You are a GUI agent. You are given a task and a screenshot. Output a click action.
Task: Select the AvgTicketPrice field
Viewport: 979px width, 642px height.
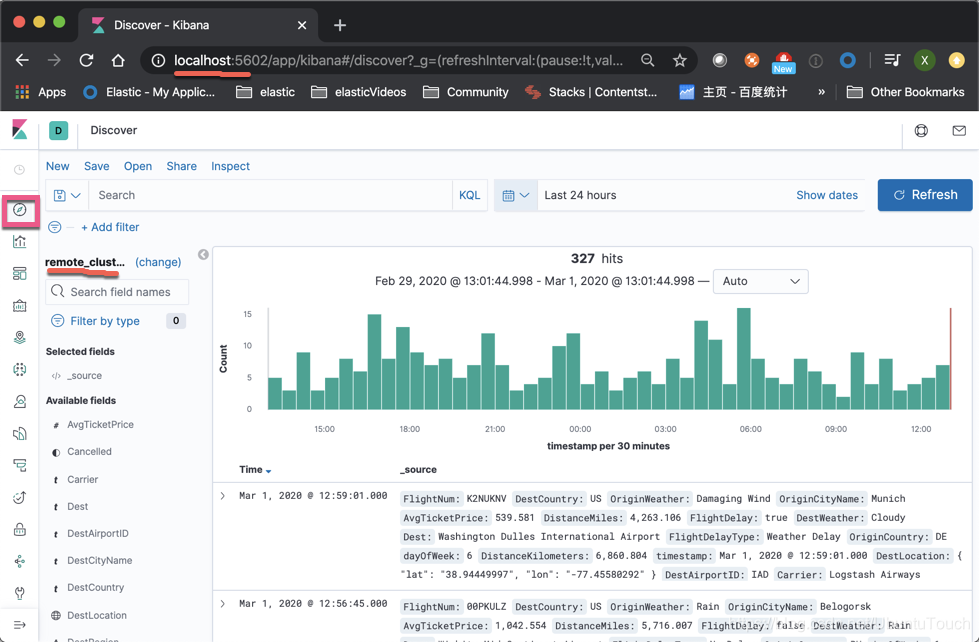(x=100, y=425)
